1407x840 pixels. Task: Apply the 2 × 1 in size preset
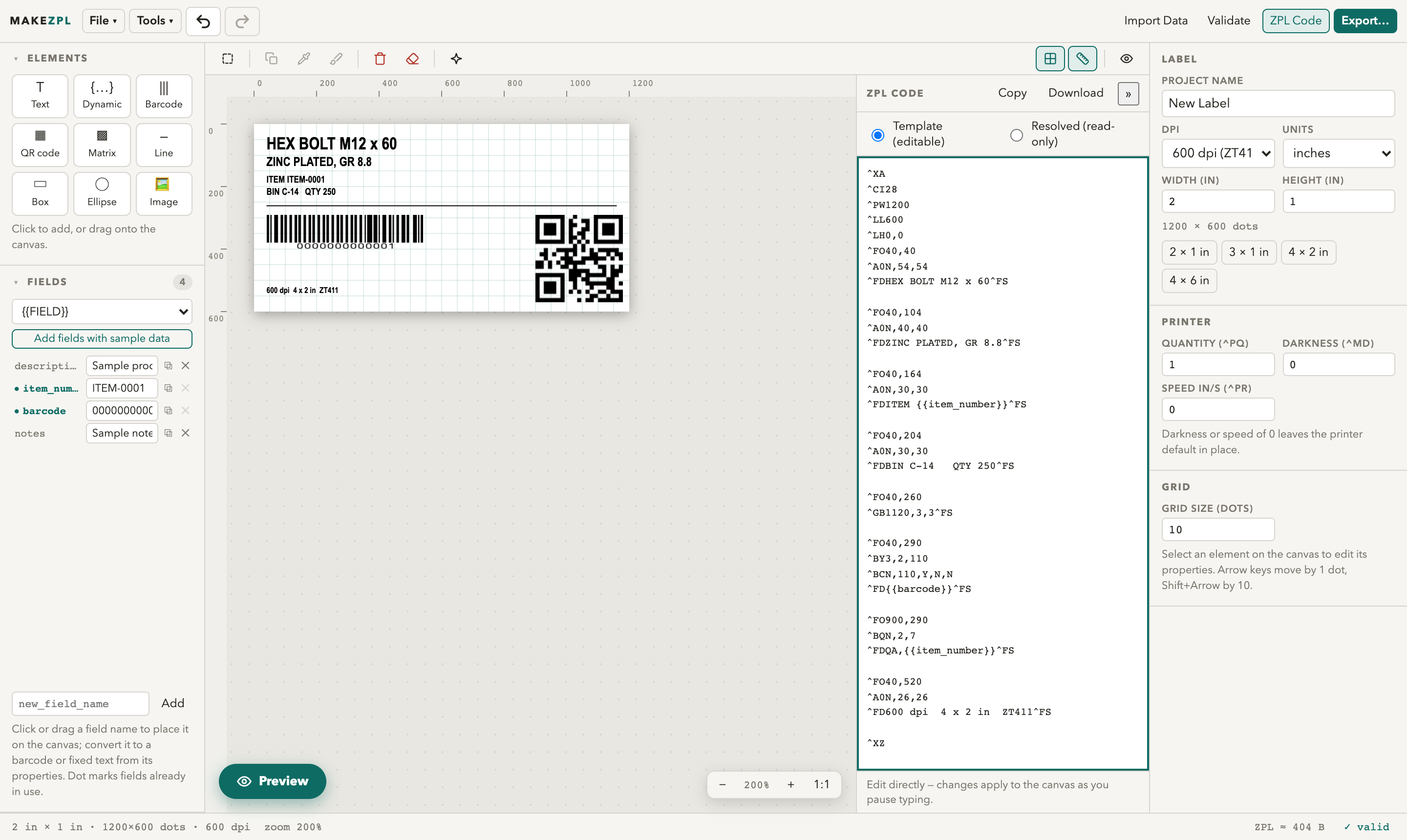(1189, 252)
